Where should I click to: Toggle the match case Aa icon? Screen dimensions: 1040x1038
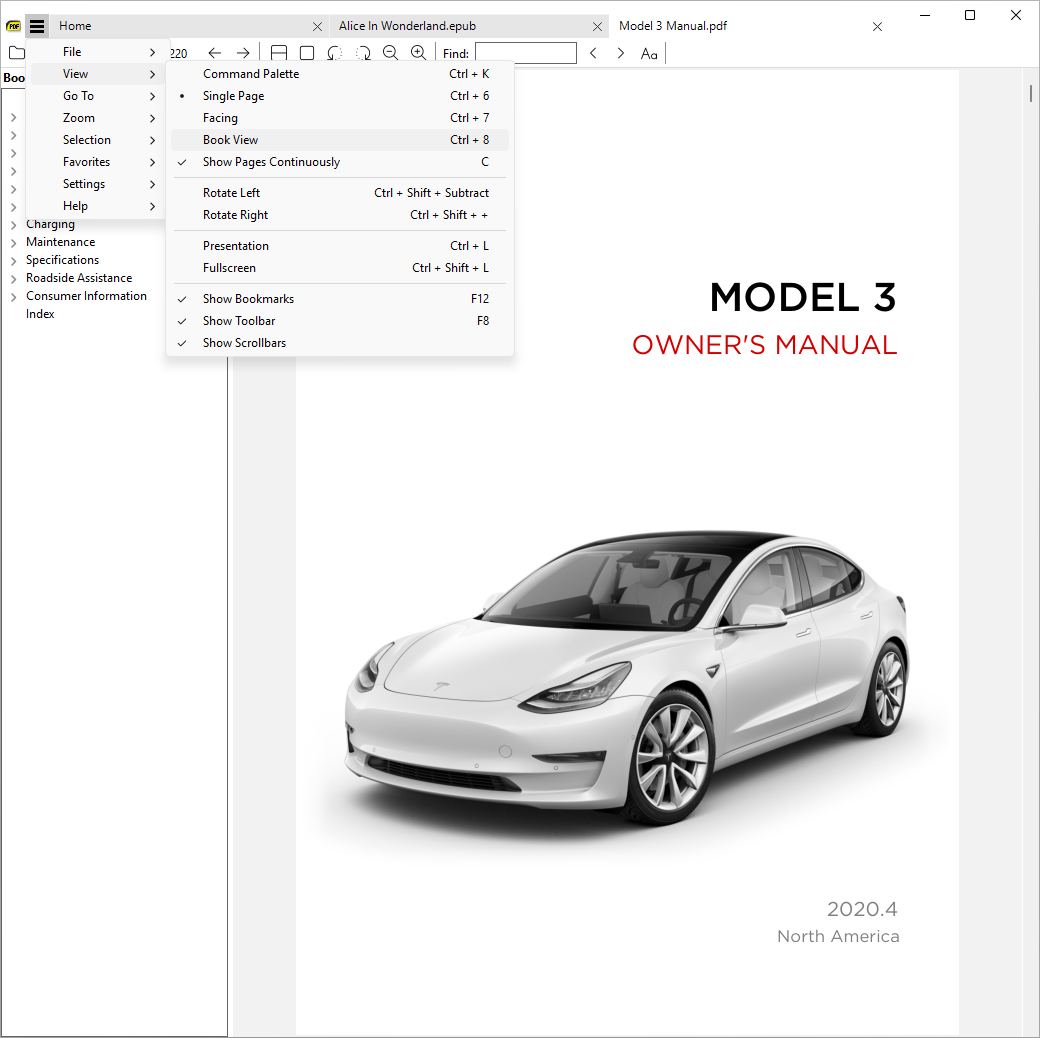[649, 54]
